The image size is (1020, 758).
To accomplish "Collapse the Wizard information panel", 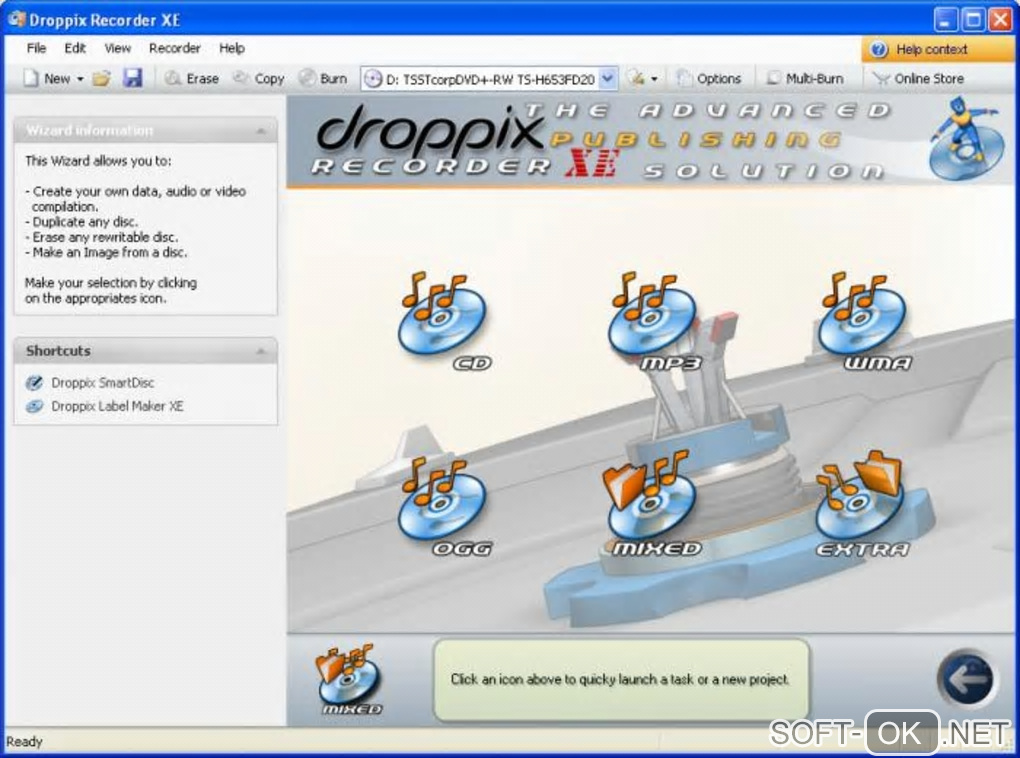I will point(261,131).
